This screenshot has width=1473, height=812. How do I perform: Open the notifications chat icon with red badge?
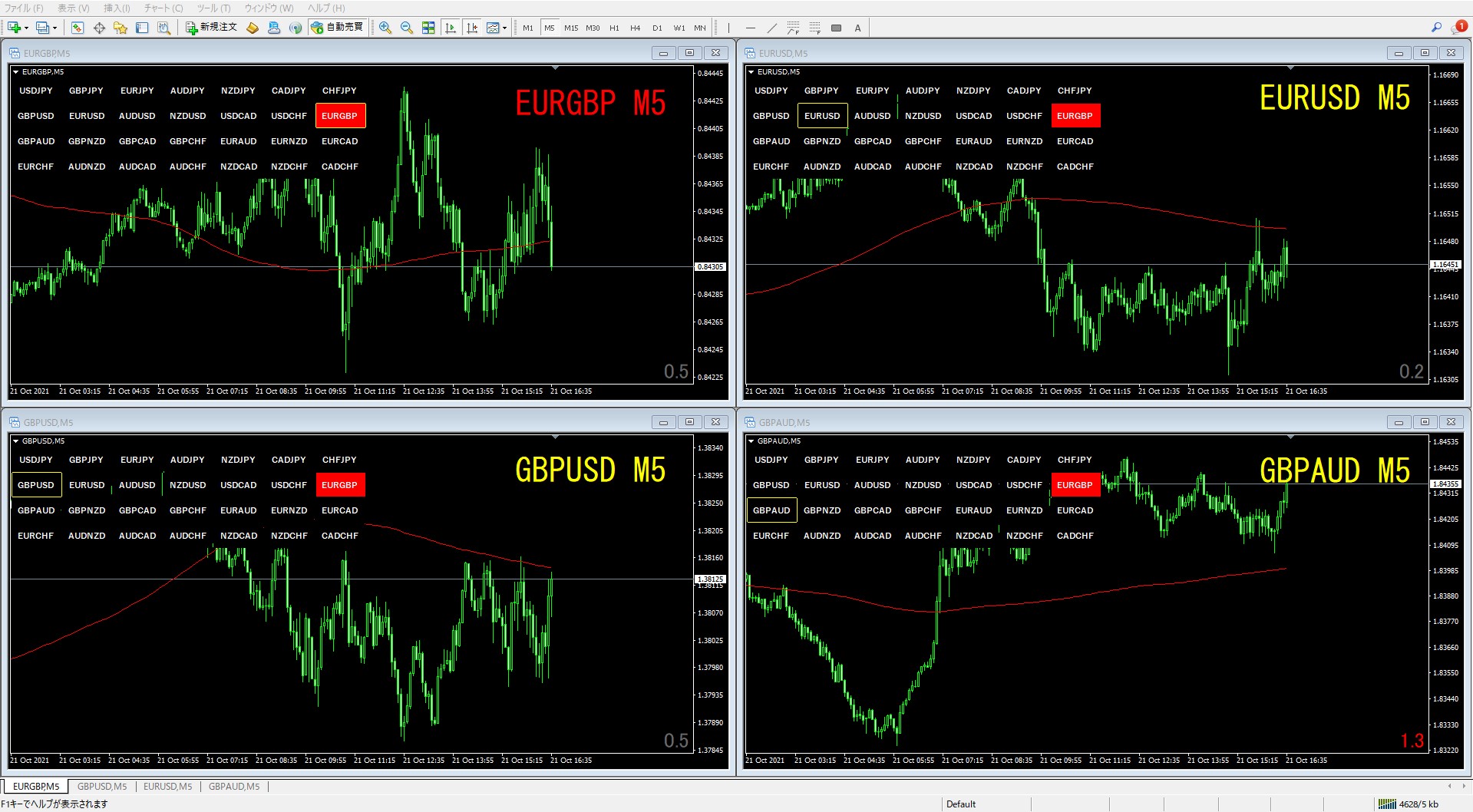point(1458,28)
